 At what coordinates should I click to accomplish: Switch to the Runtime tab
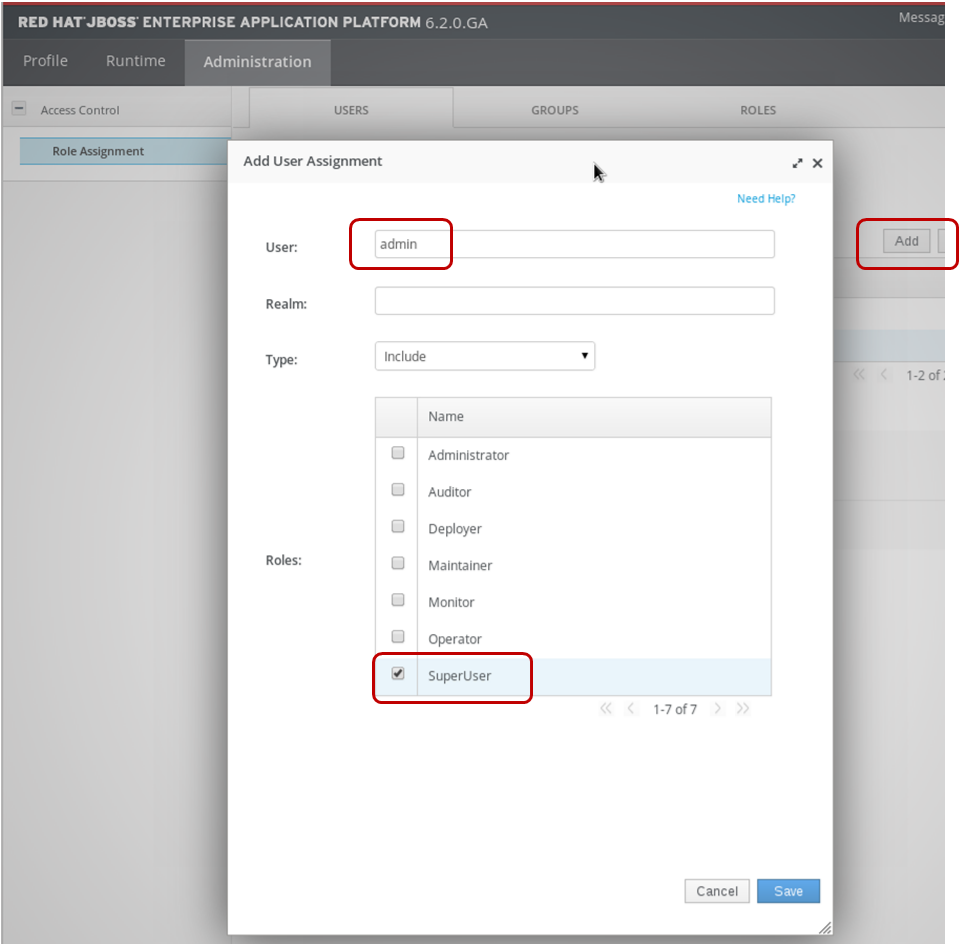point(135,61)
